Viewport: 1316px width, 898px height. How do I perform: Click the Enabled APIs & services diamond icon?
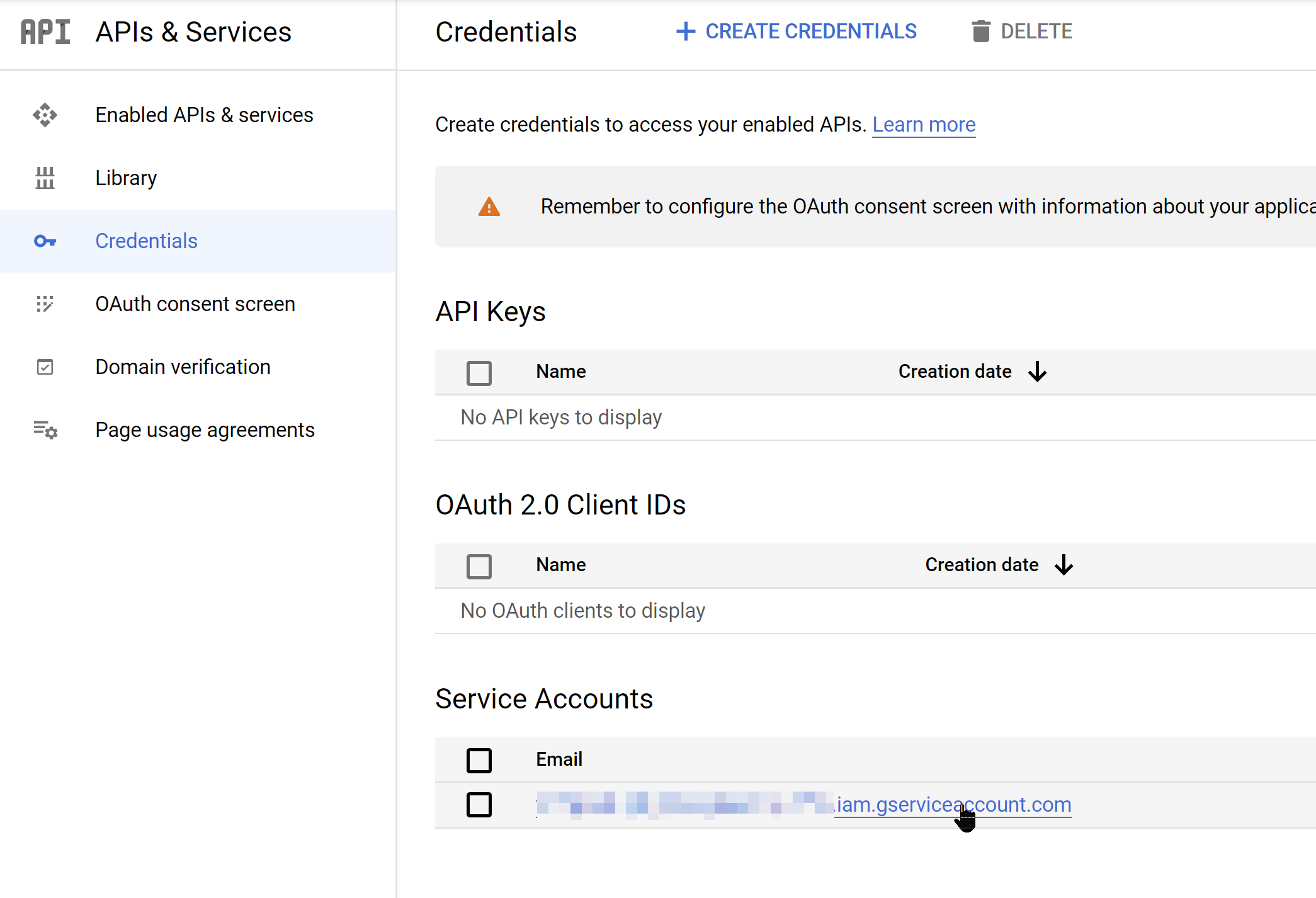(45, 115)
